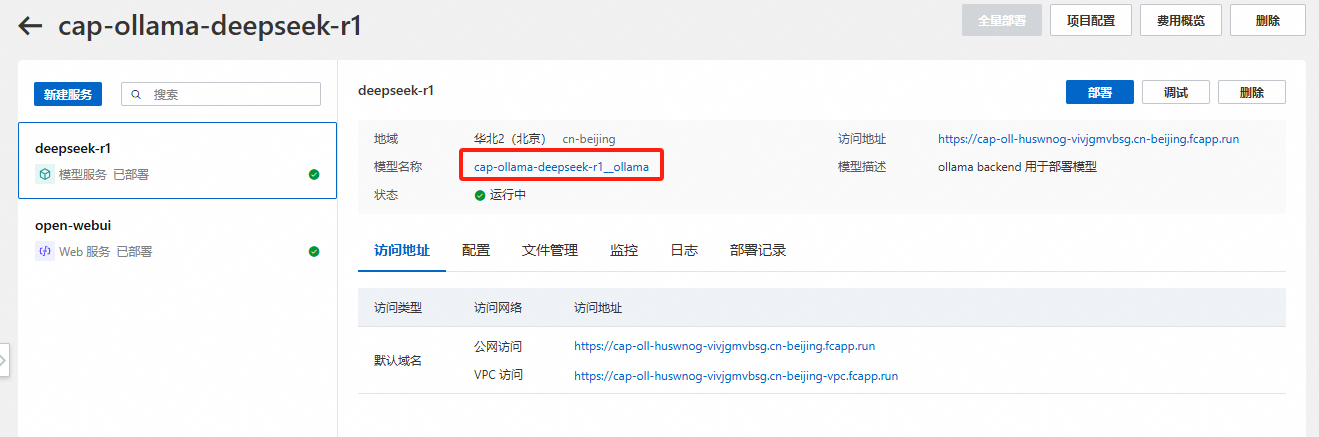Click the cap-ollama-deepseek-r1 page title
Image resolution: width=1319 pixels, height=437 pixels.
tap(210, 26)
